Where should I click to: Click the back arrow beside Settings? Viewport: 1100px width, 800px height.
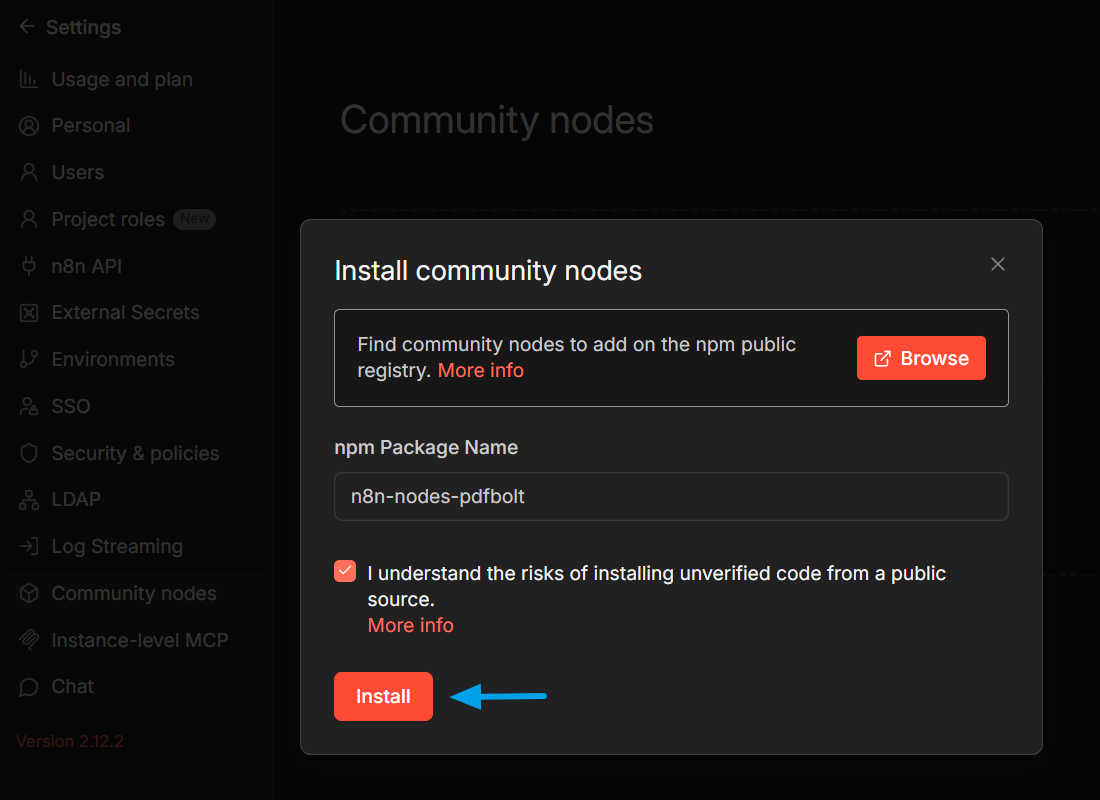[26, 27]
